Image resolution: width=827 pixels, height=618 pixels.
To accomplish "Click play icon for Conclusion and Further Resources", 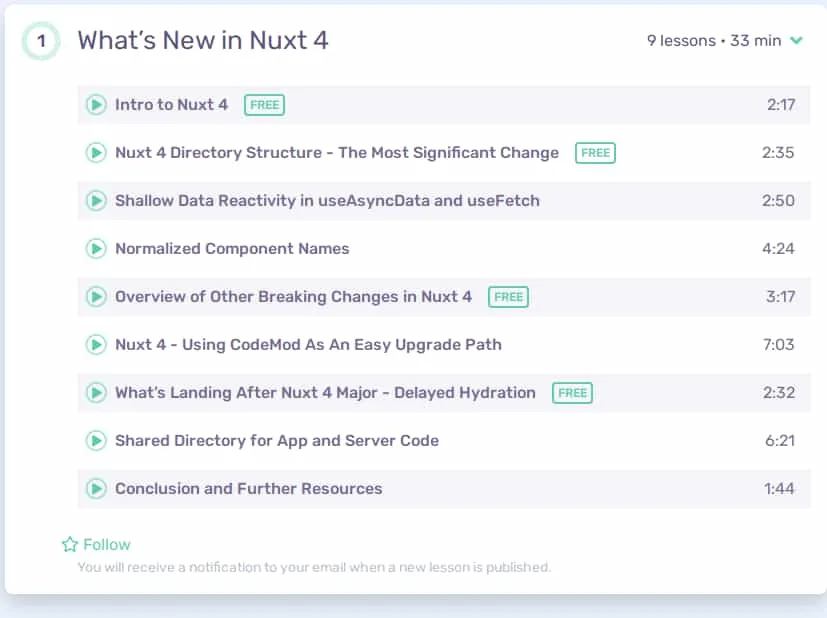I will (97, 488).
